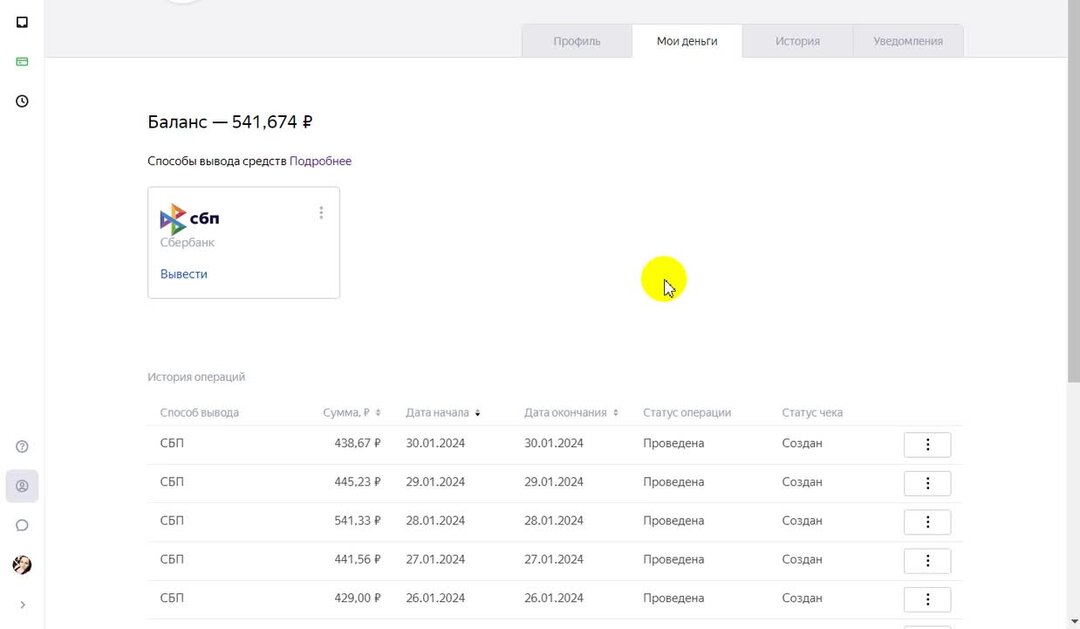1080x629 pixels.
Task: Sort by Дата начала column
Action: (x=443, y=412)
